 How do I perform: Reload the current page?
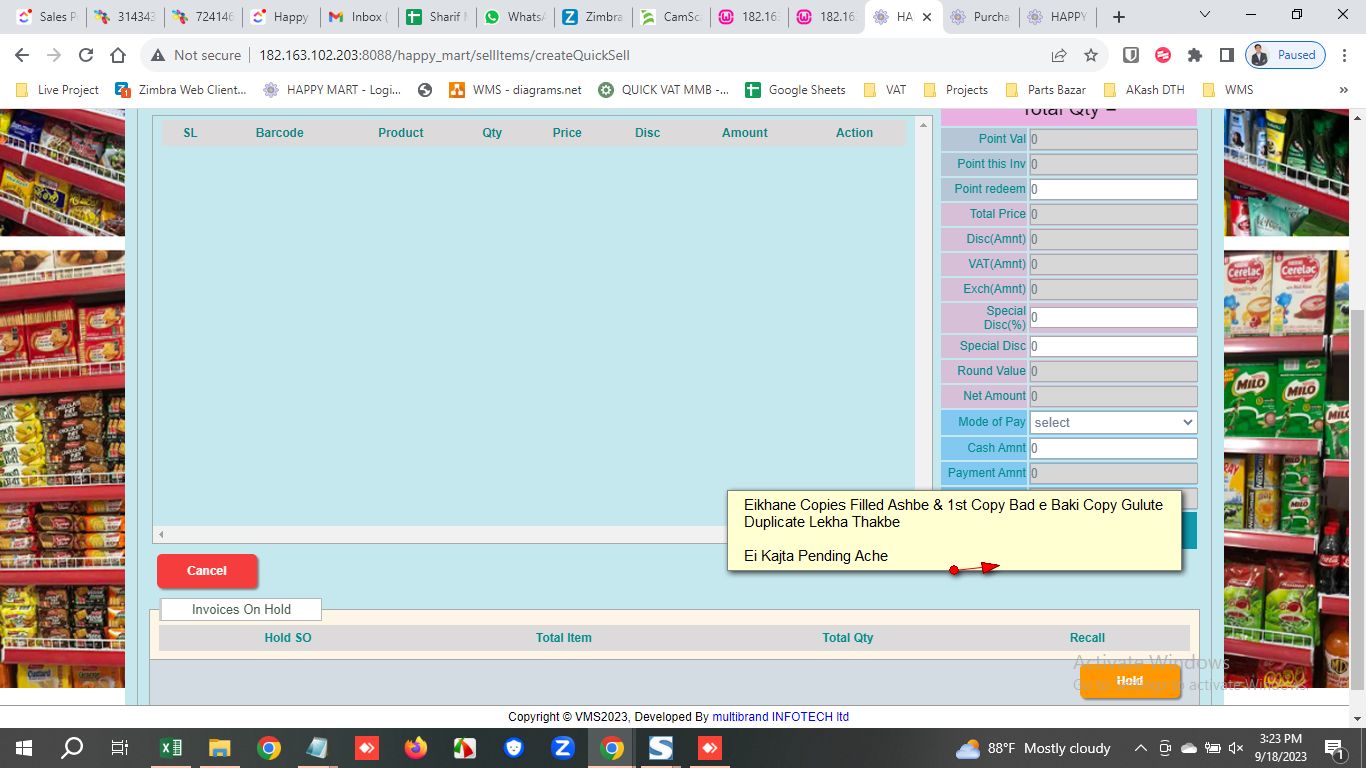click(x=86, y=55)
